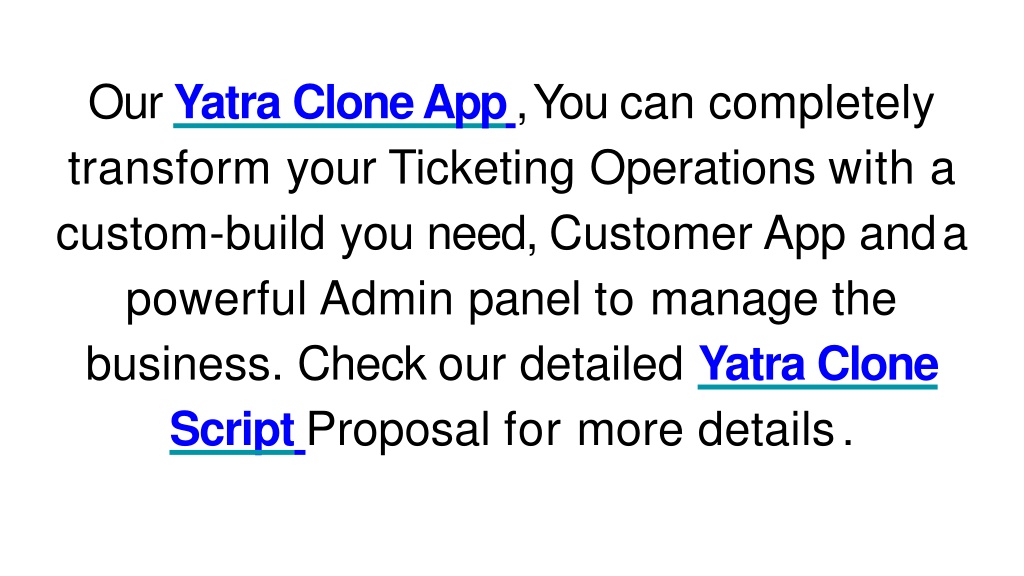Click the word 'Admin'
Image resolution: width=1024 pixels, height=576 pixels.
[387, 299]
